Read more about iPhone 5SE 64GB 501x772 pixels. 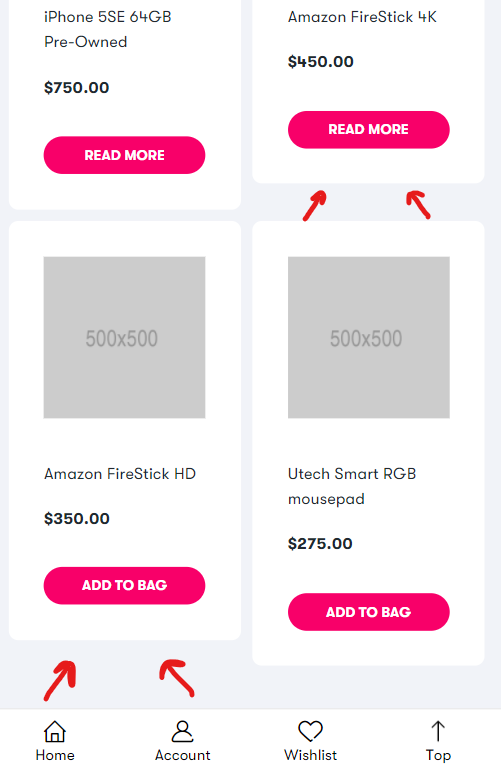[125, 155]
